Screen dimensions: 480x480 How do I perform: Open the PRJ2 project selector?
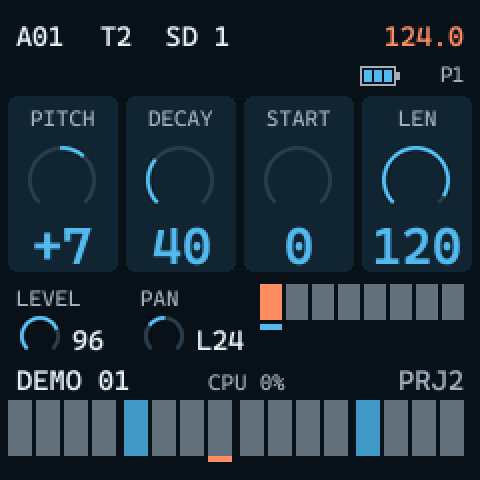pos(431,380)
